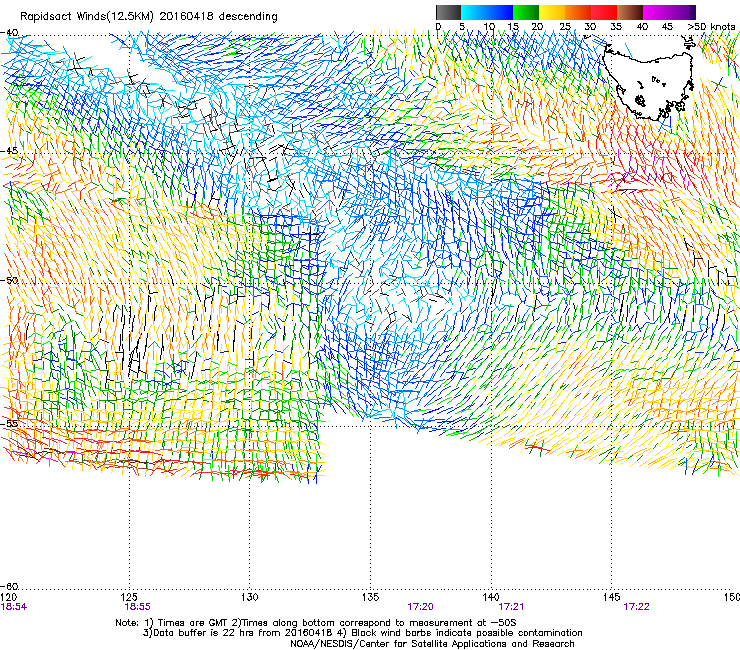Click the '>50 knots' legend label
The width and height of the screenshot is (740, 650).
click(711, 27)
